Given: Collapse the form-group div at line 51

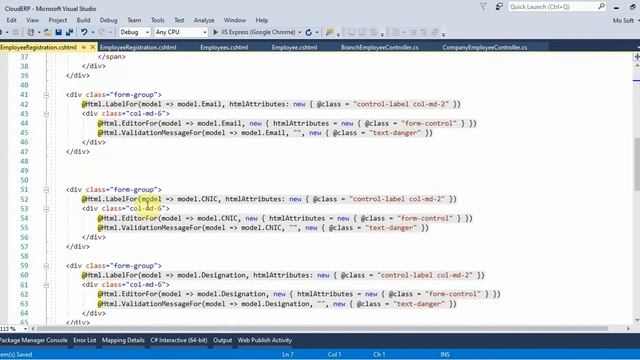Looking at the screenshot, I should pyautogui.click(x=46, y=190).
